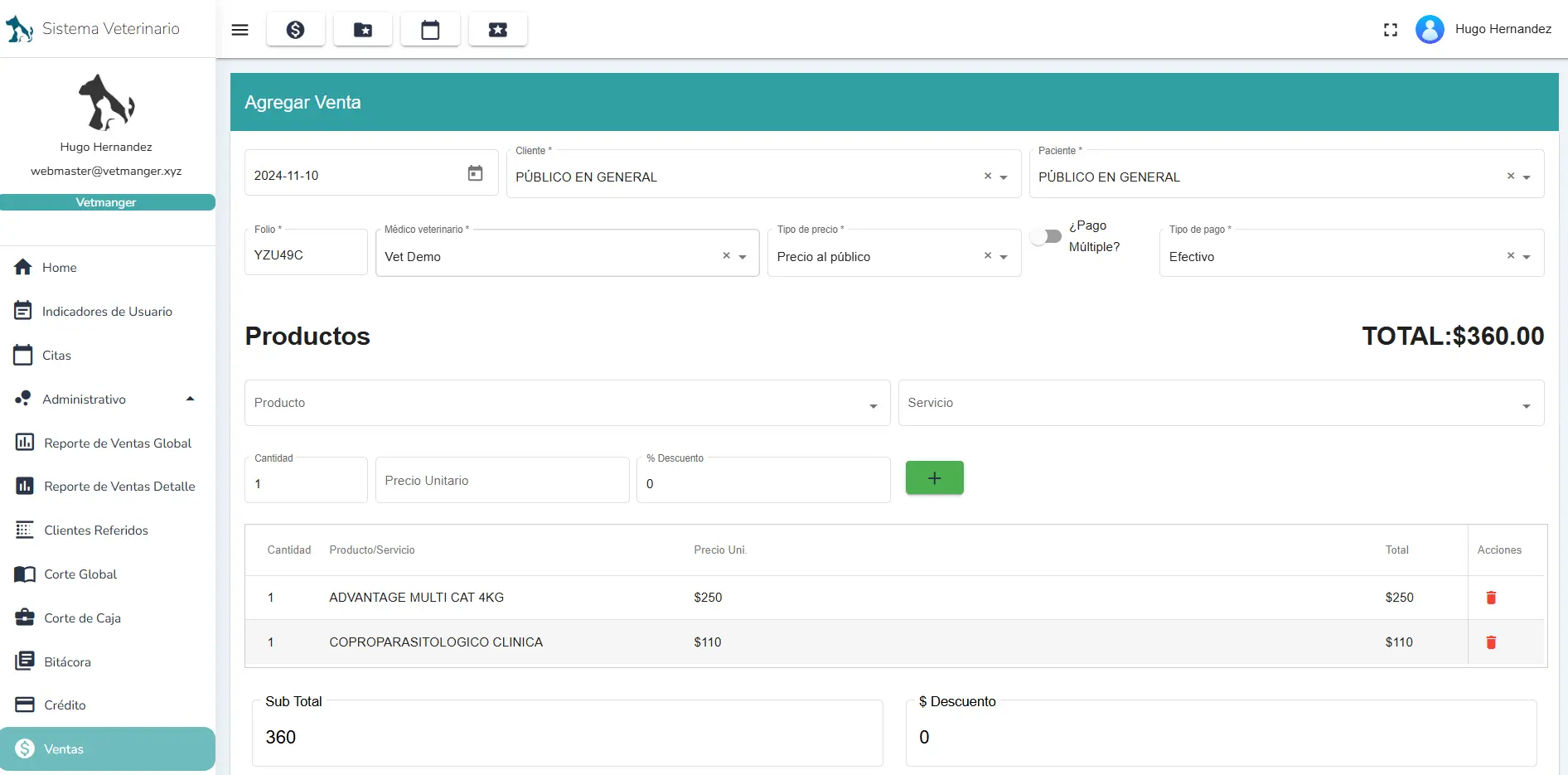This screenshot has width=1568, height=775.
Task: Clear the Tipo de precio selection
Action: pyautogui.click(x=988, y=255)
